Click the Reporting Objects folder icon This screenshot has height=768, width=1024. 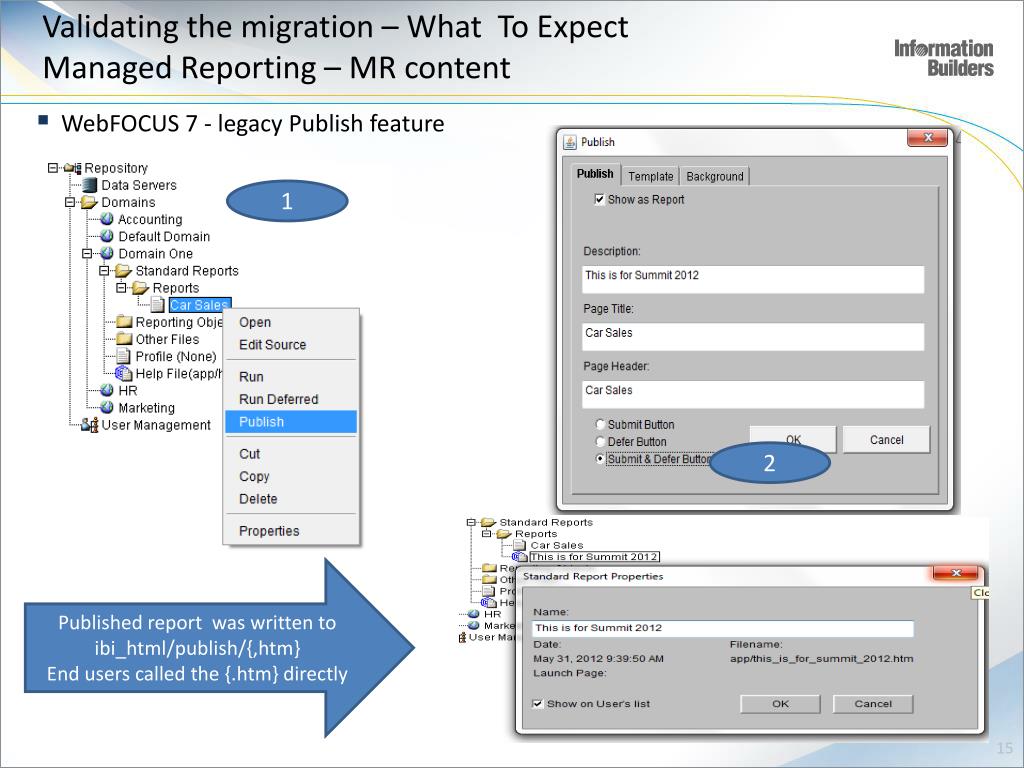(124, 321)
